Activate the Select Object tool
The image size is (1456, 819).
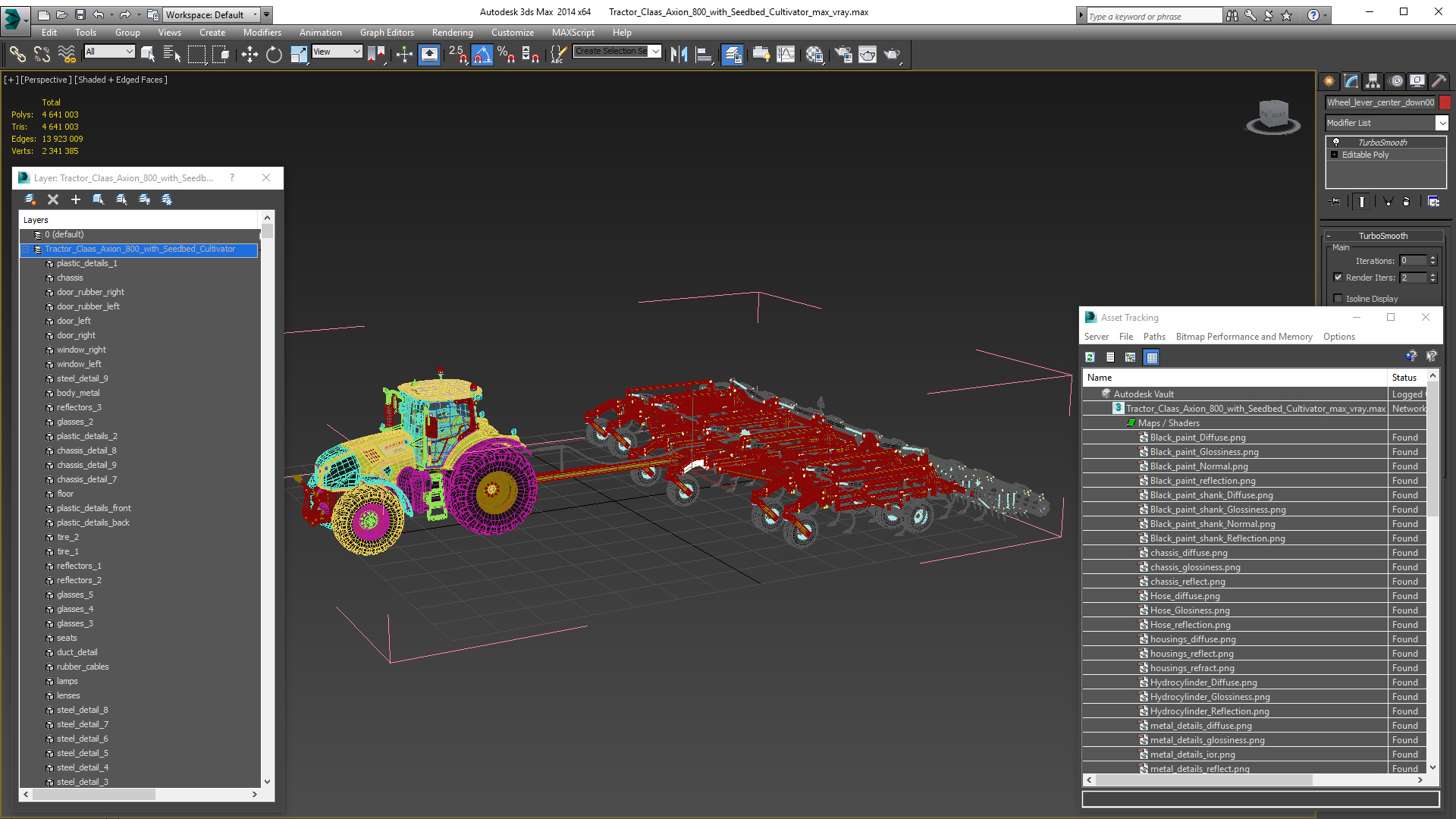[x=148, y=54]
